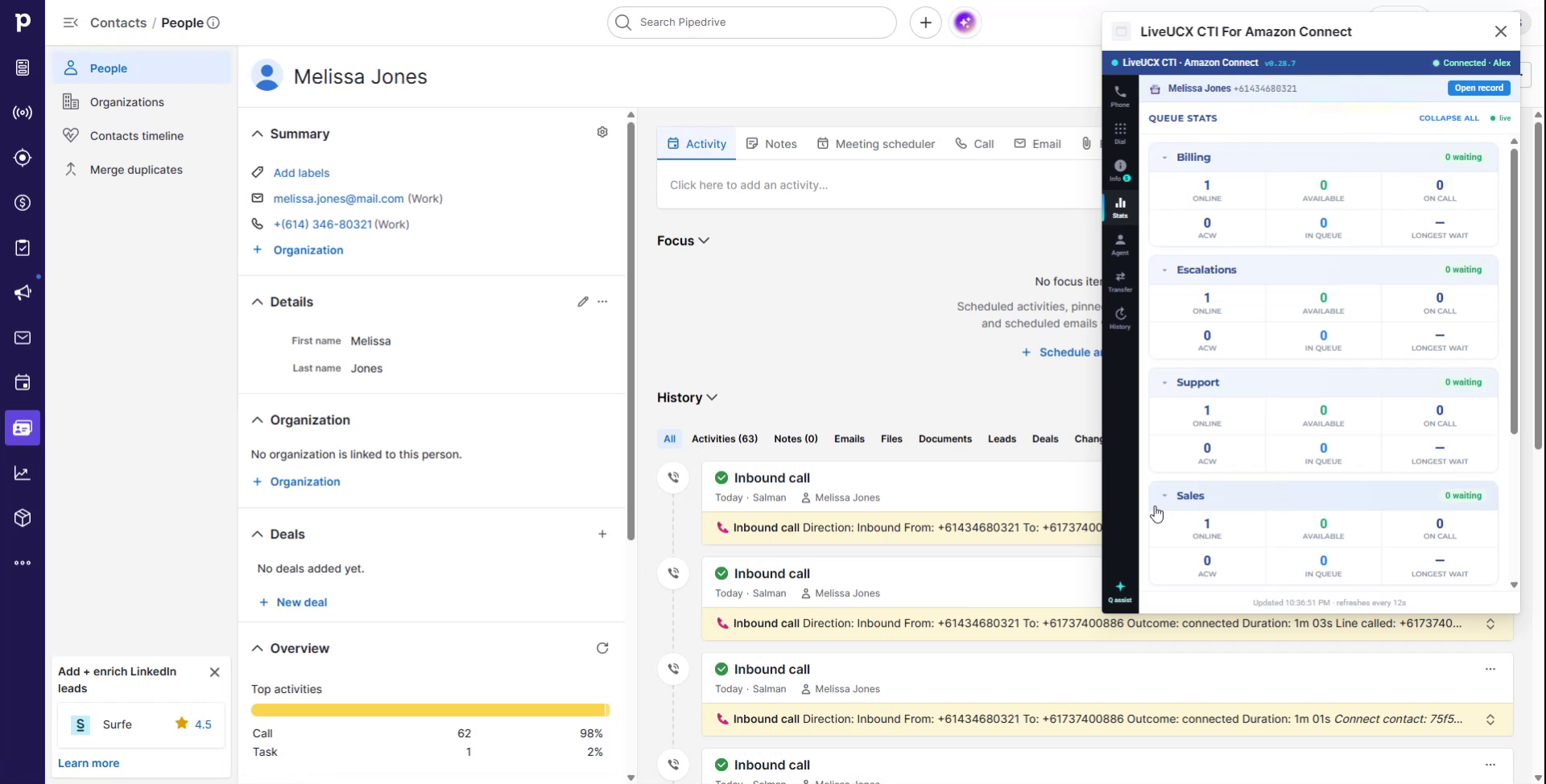Collapse the Details section
Screen dimensions: 1546x784
(258, 302)
